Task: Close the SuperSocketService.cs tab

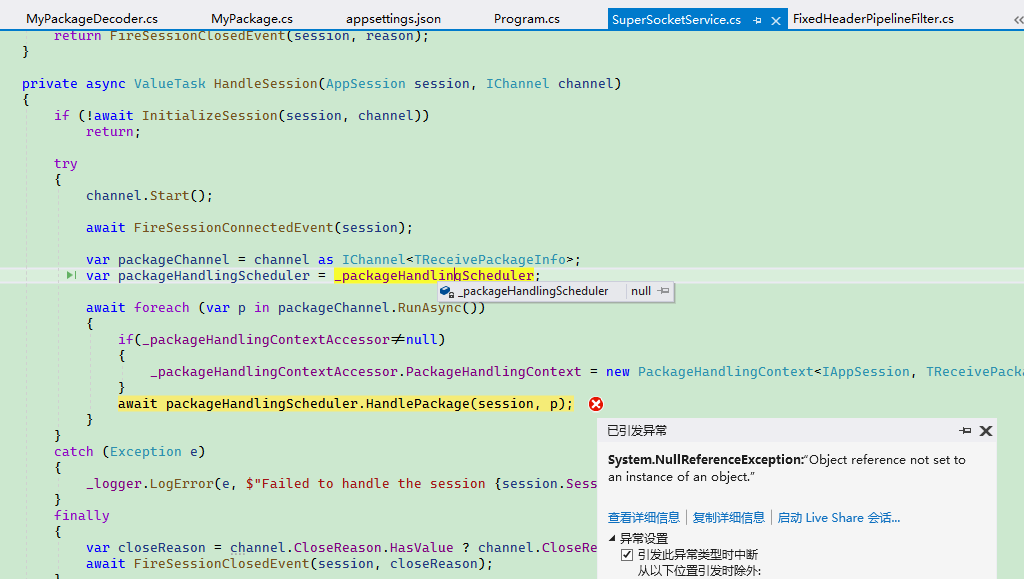Action: pos(774,18)
